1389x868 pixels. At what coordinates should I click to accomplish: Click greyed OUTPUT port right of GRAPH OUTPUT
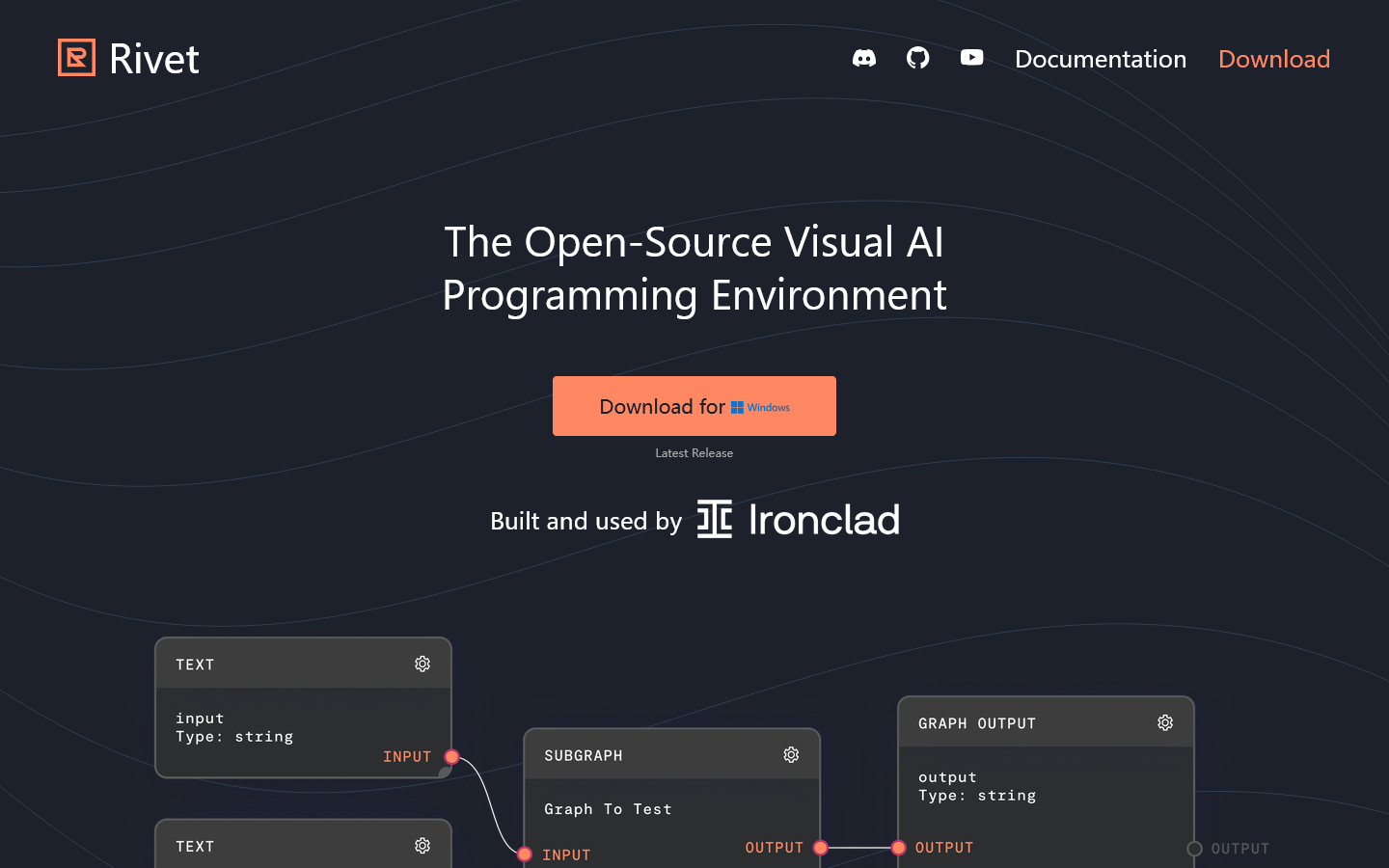1194,849
